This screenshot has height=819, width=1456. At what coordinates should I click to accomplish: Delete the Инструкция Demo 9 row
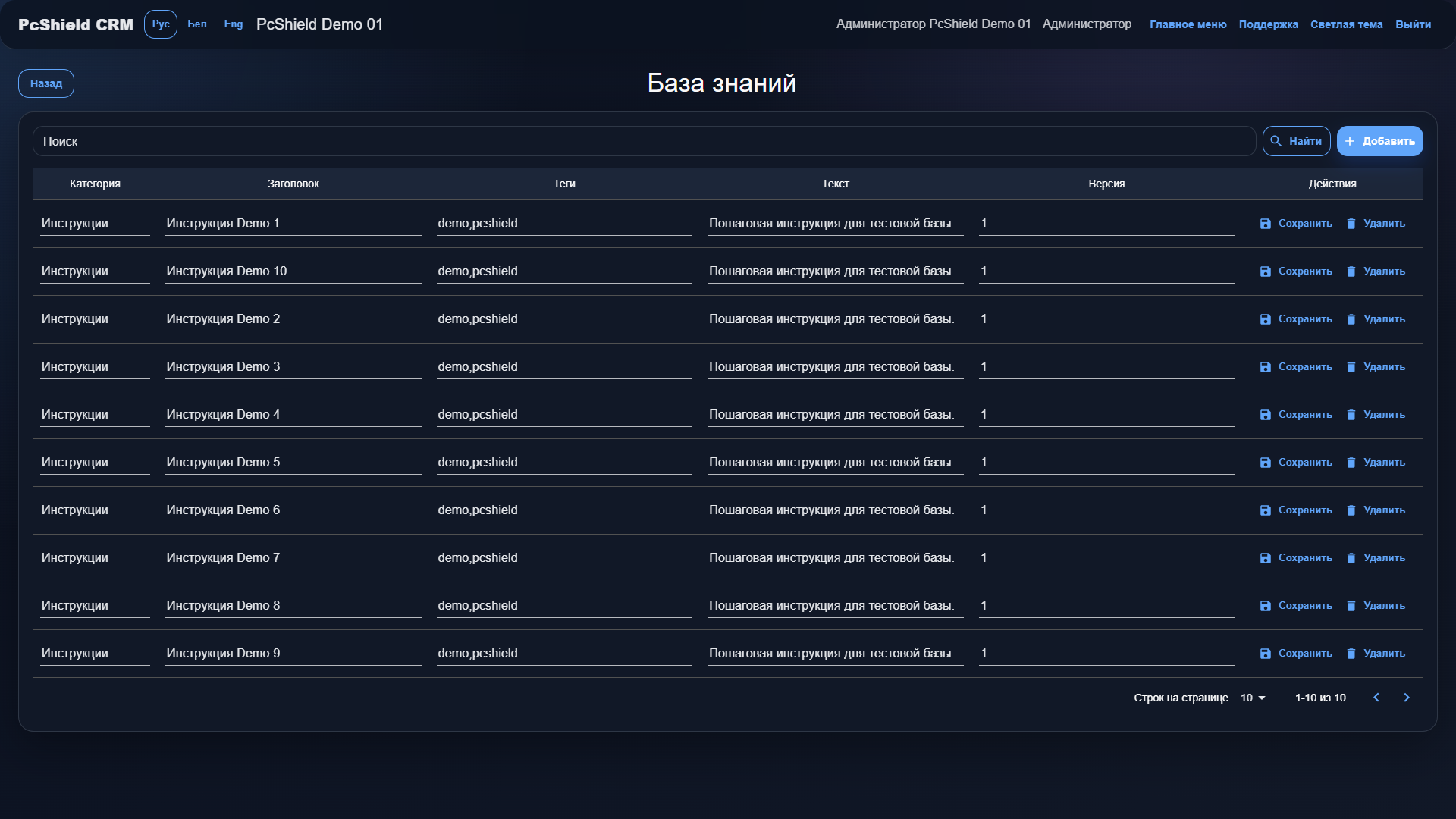(1376, 654)
